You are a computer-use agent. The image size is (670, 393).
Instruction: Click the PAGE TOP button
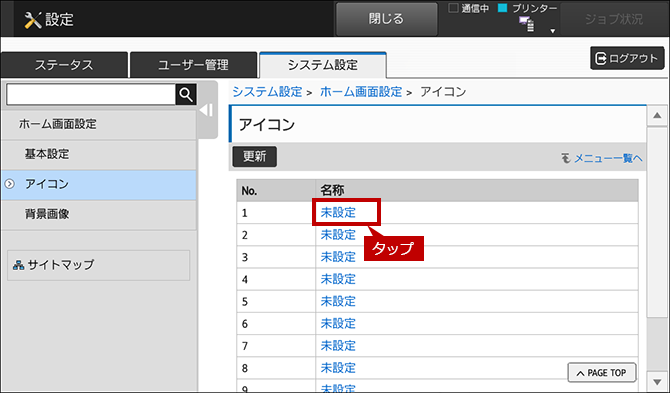click(x=602, y=373)
